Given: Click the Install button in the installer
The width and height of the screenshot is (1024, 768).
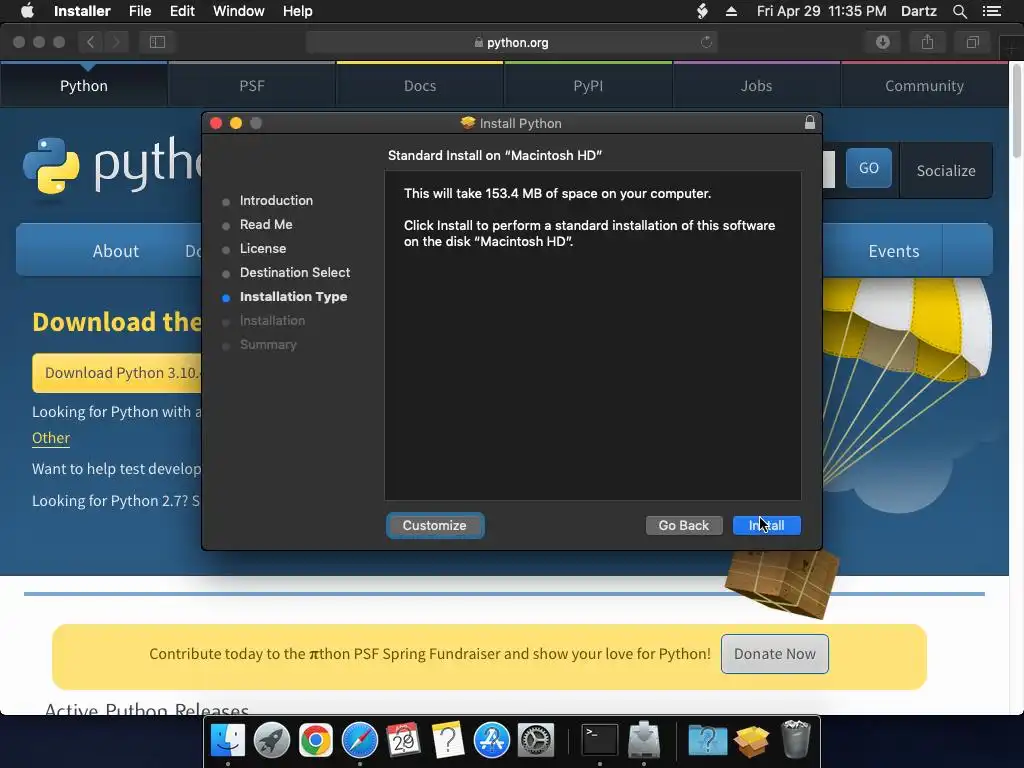Looking at the screenshot, I should click(x=767, y=525).
